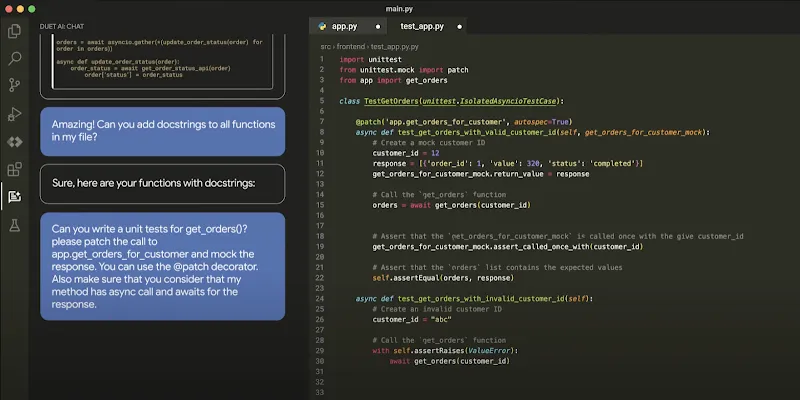Click the comment on line 21

497,267
